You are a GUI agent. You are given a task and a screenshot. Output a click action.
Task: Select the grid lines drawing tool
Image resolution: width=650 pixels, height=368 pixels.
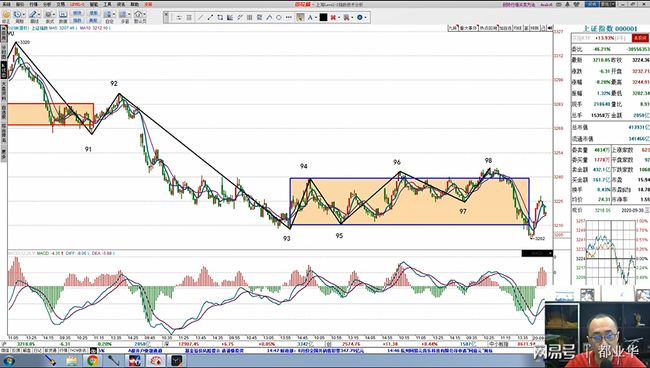pyautogui.click(x=250, y=17)
